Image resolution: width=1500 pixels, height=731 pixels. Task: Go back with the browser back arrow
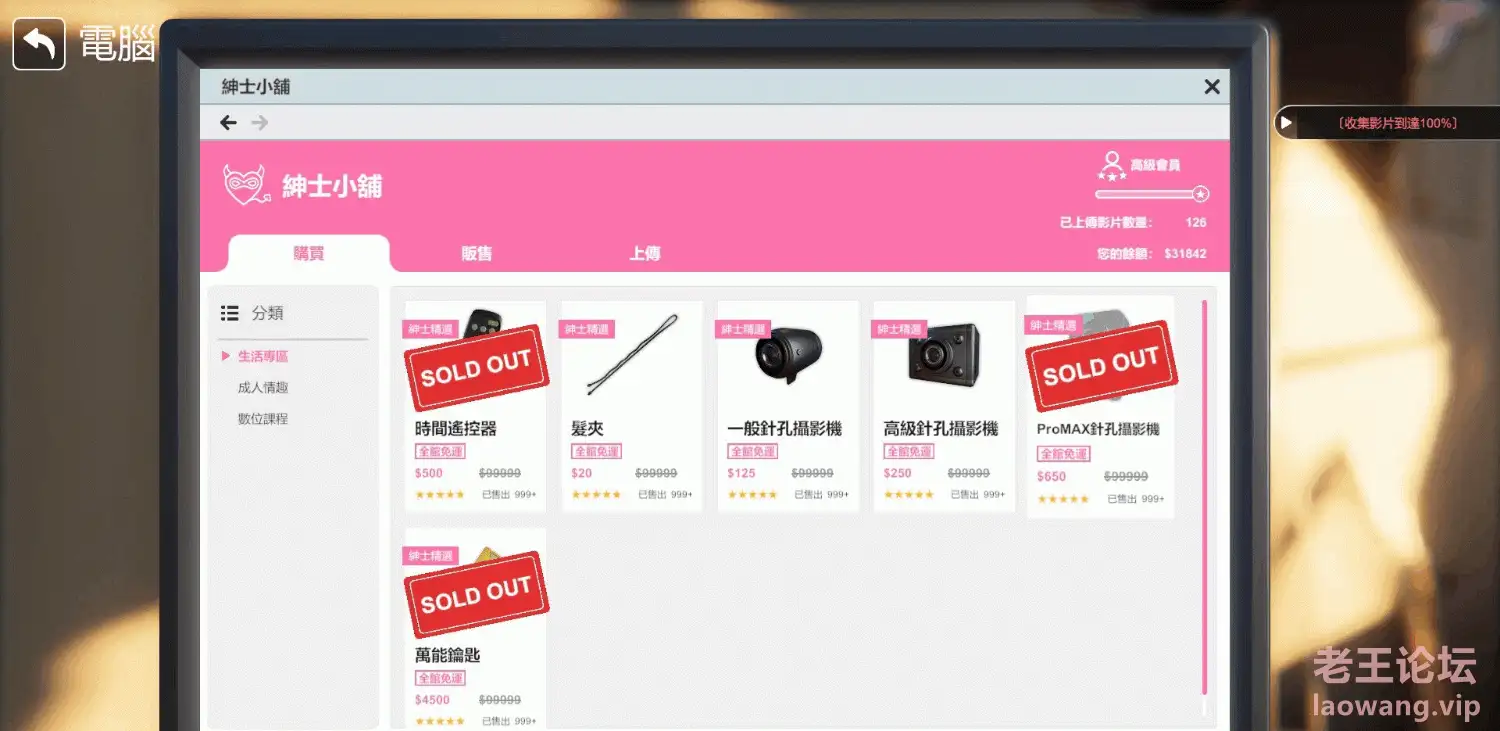pos(228,123)
